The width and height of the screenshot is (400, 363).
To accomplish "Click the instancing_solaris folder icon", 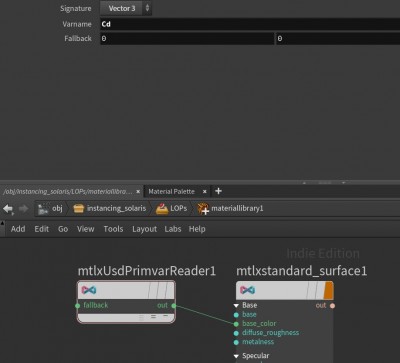I will (x=79, y=209).
